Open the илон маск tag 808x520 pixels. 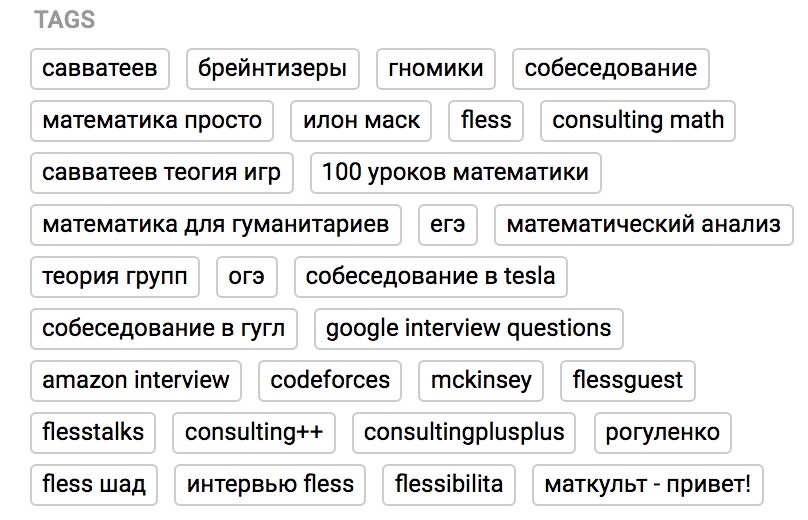click(x=361, y=121)
